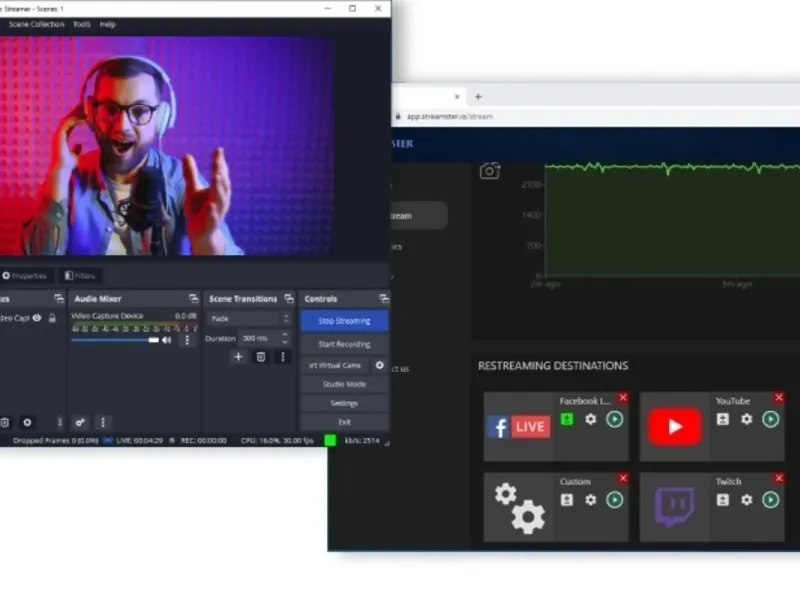Select the Stream item in the Streamster sidebar
800x600 pixels.
click(419, 215)
